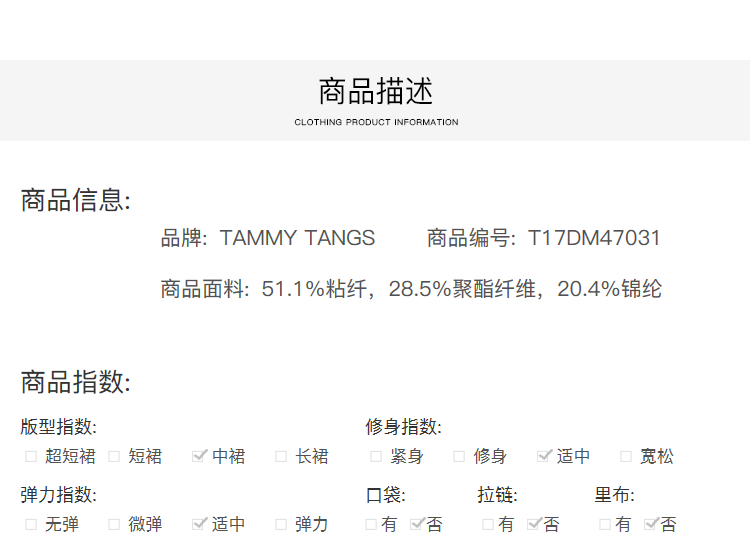Click the 商品描述 section heading
The width and height of the screenshot is (750, 536).
pyautogui.click(x=376, y=92)
